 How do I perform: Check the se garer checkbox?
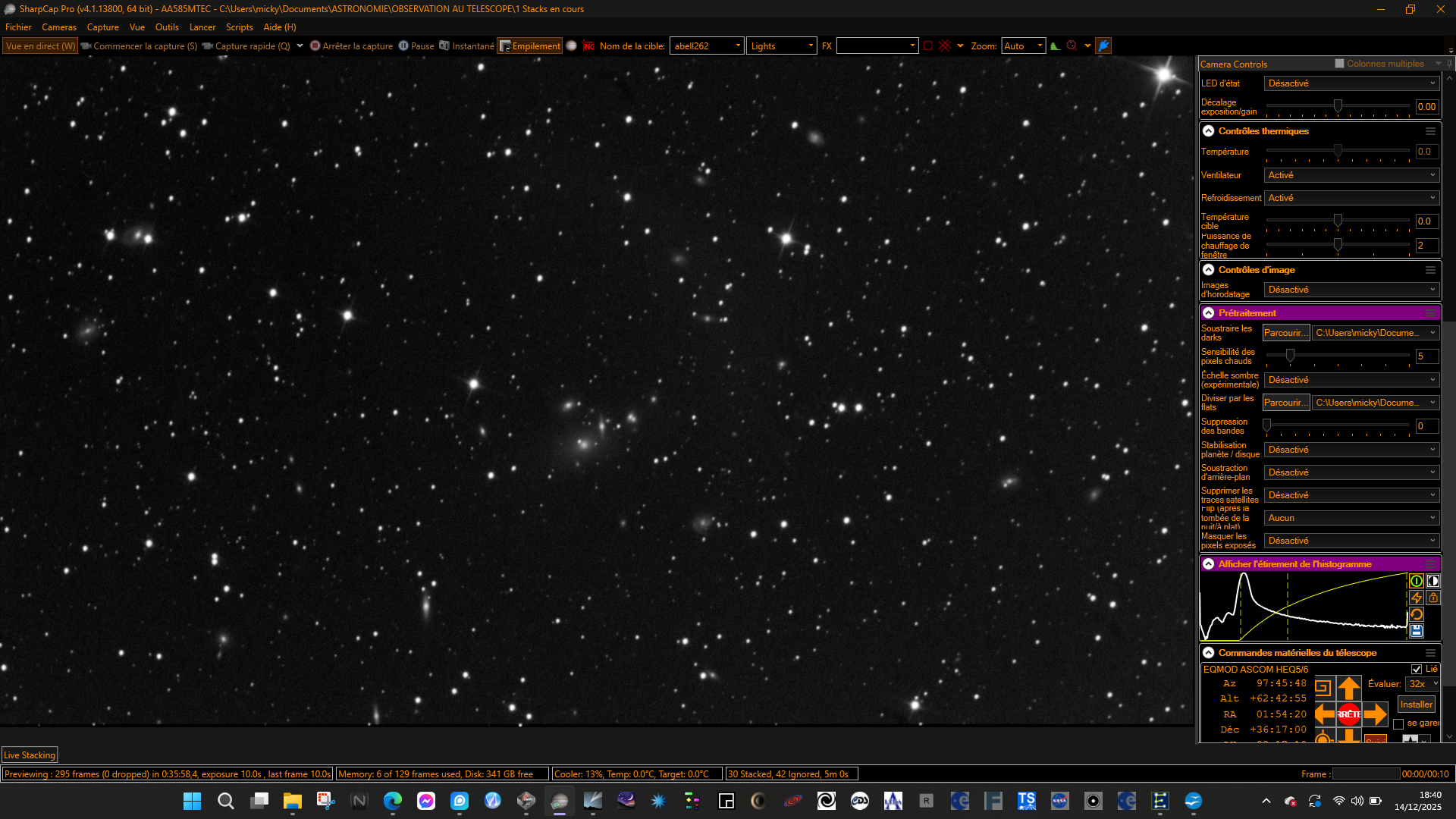coord(1398,724)
